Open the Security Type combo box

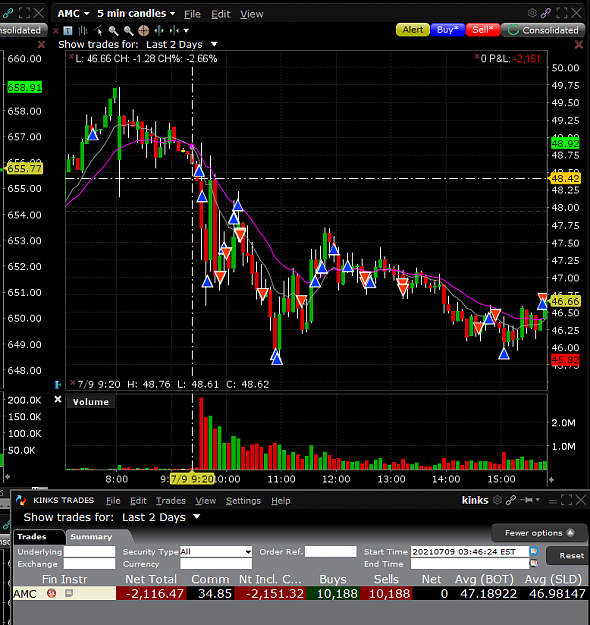pyautogui.click(x=216, y=552)
